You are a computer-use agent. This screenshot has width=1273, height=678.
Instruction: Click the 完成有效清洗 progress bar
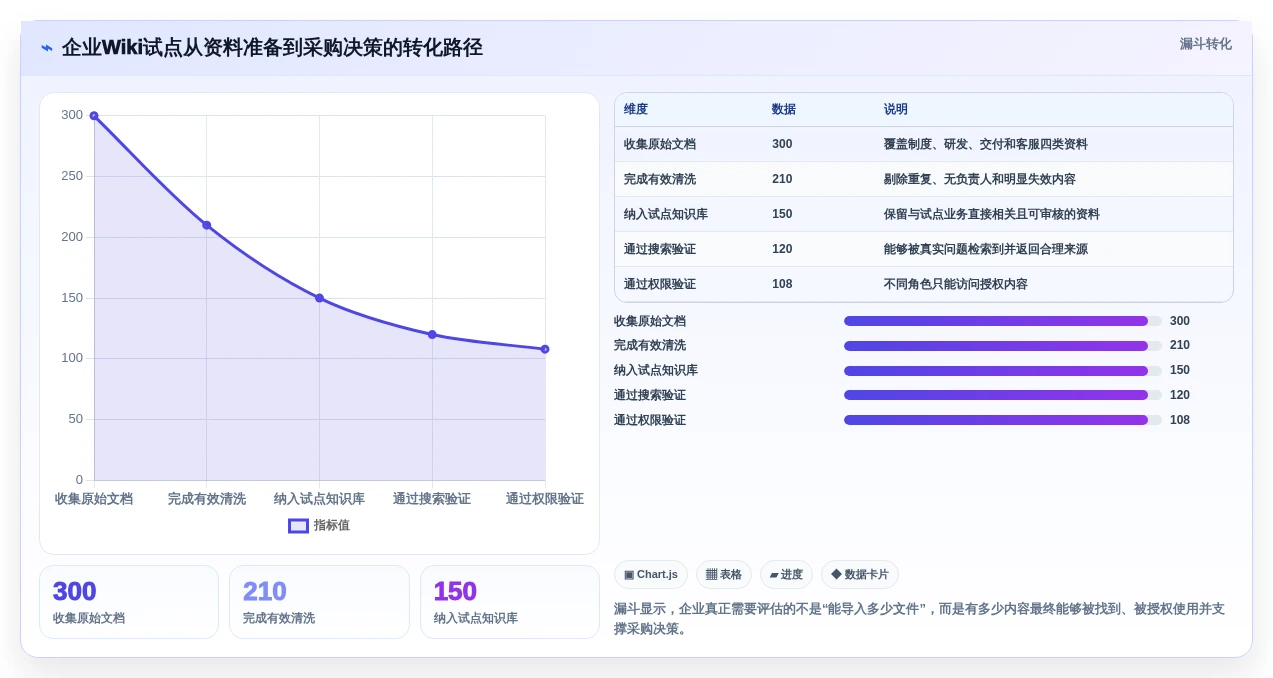pos(1003,346)
